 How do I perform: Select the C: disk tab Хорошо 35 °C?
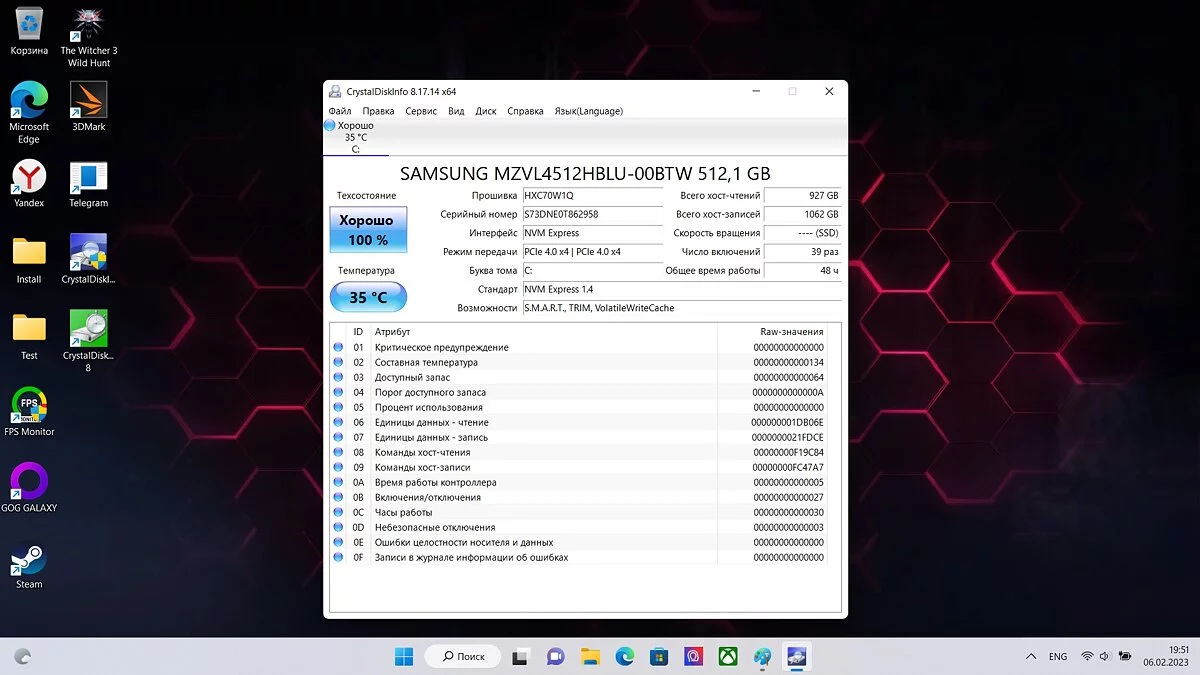tap(355, 137)
